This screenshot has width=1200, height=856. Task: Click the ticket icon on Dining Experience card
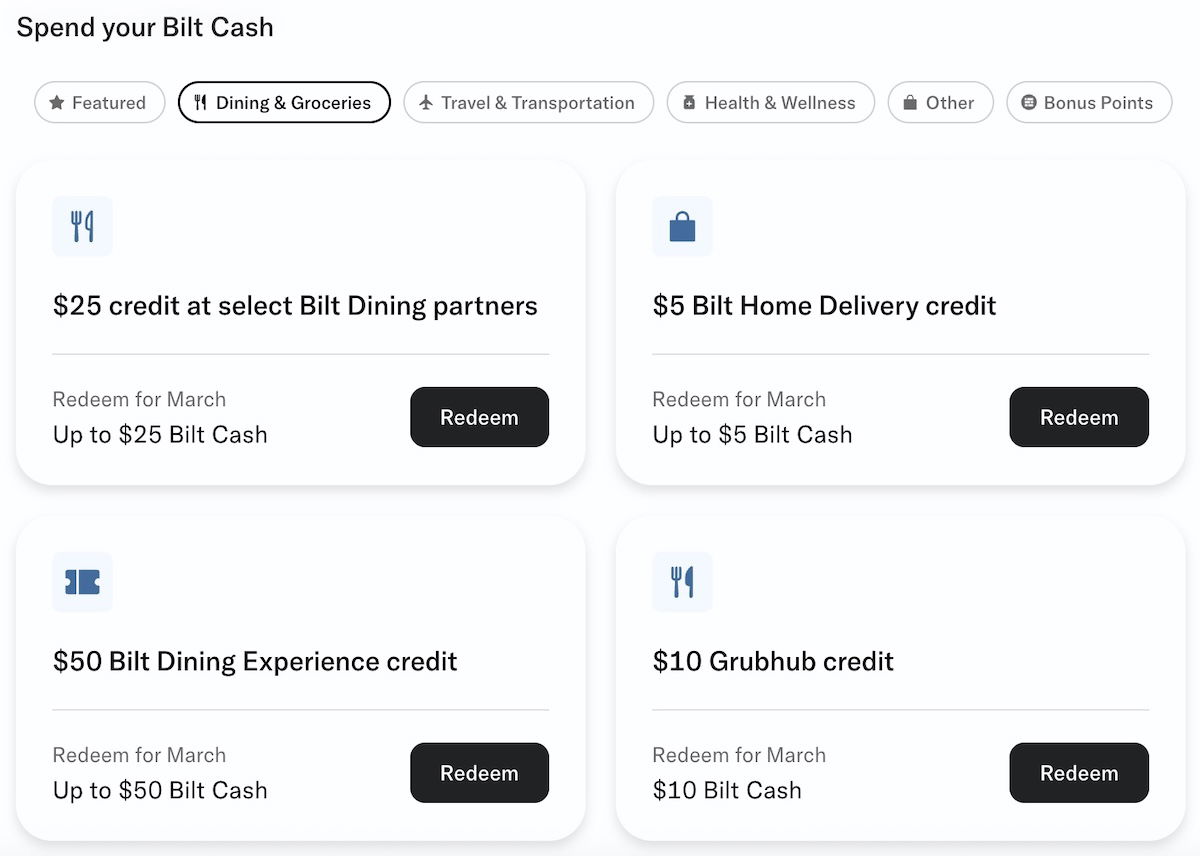tap(82, 582)
